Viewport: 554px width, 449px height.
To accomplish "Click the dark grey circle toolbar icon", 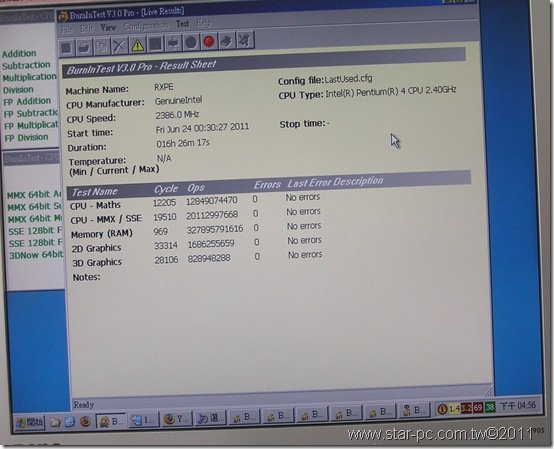I will point(191,42).
